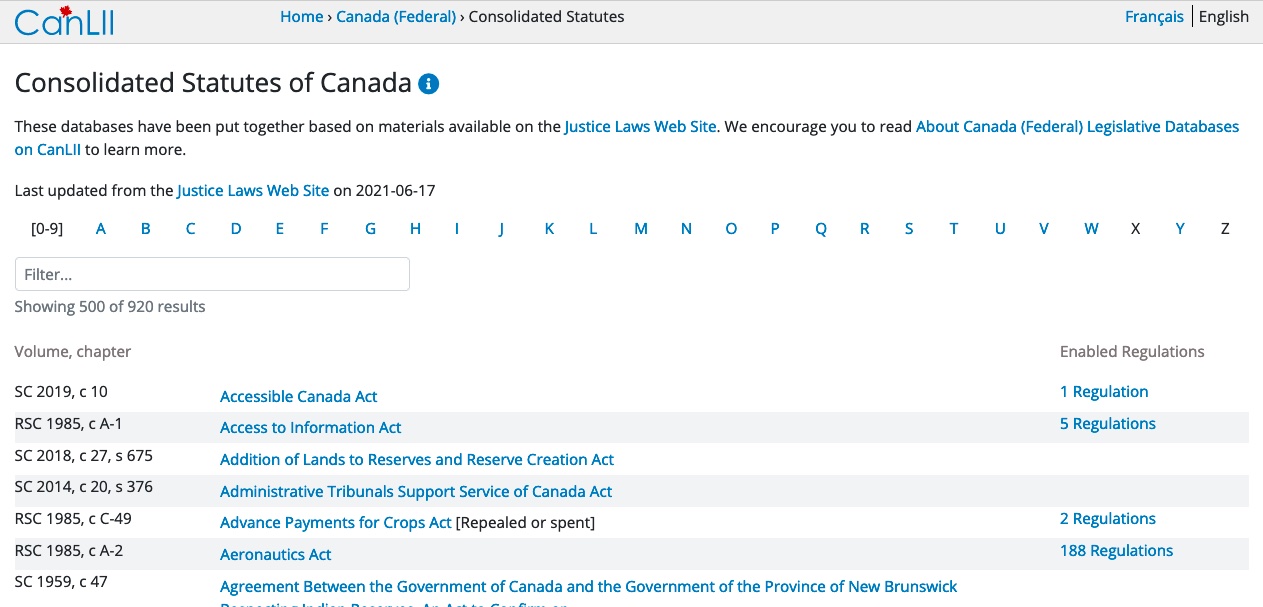1263x607 pixels.
Task: Focus the Filter input field
Action: 212,274
